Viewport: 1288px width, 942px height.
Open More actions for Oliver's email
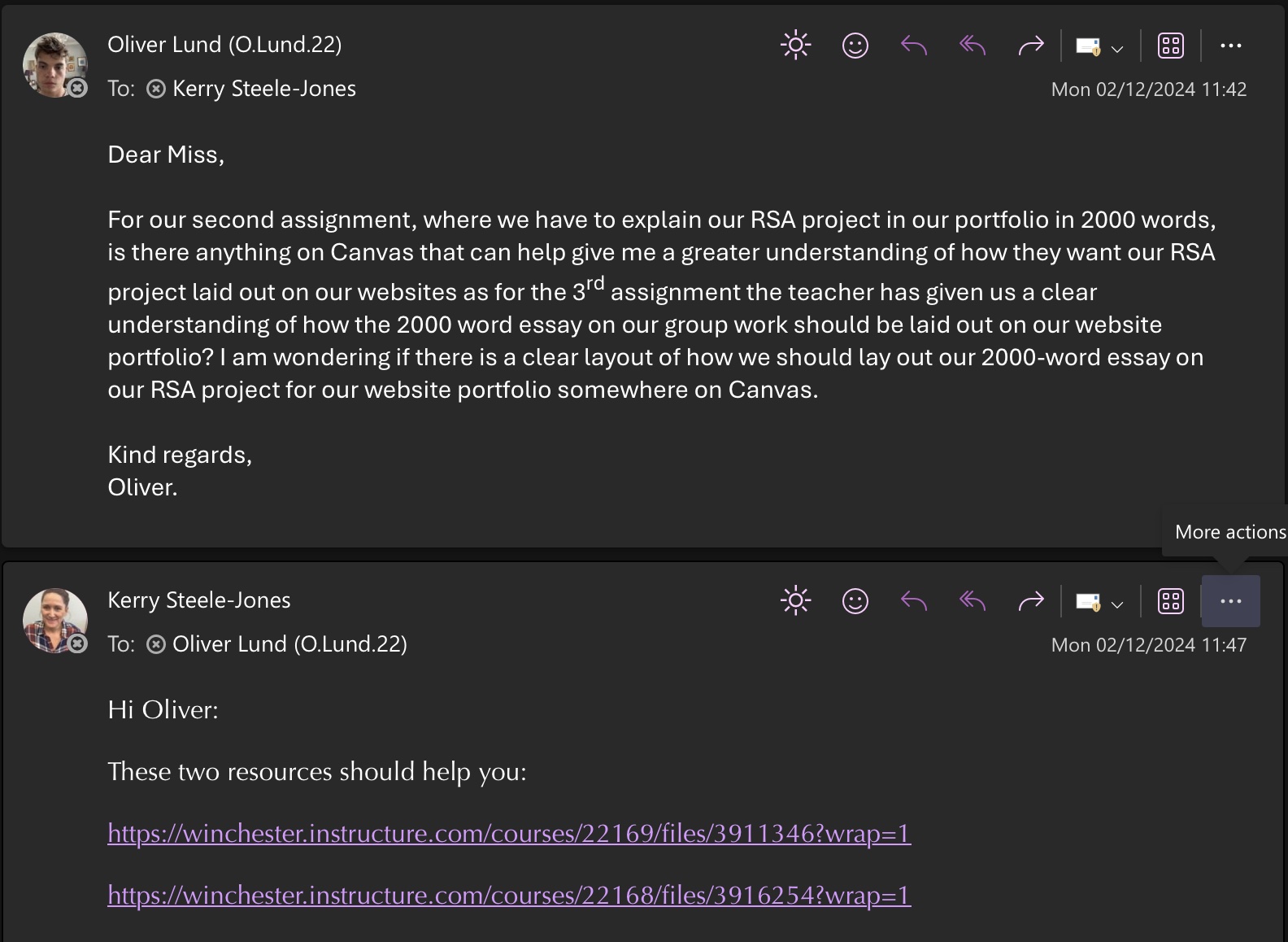[1230, 46]
